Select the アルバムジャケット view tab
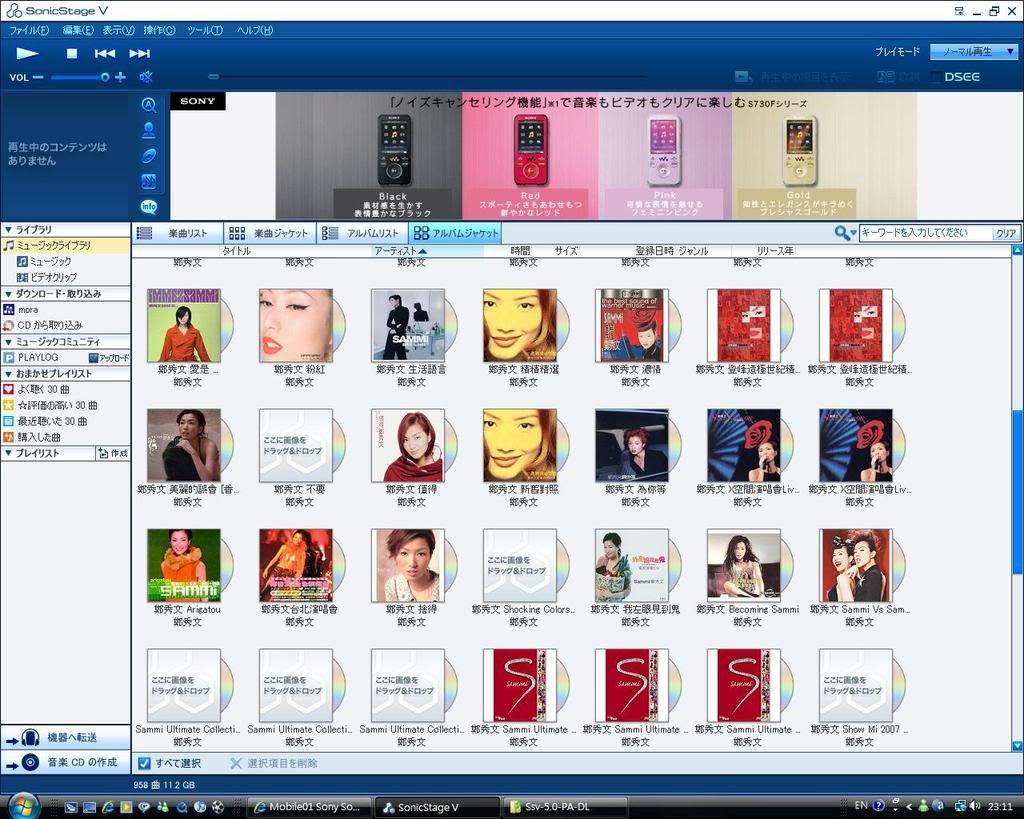The width and height of the screenshot is (1024, 819). 455,233
